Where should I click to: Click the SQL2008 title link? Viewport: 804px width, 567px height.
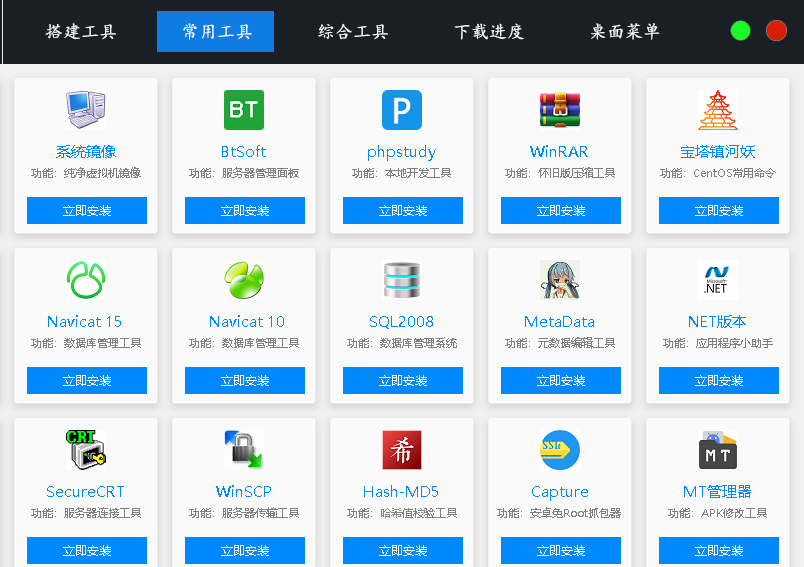[x=401, y=322]
